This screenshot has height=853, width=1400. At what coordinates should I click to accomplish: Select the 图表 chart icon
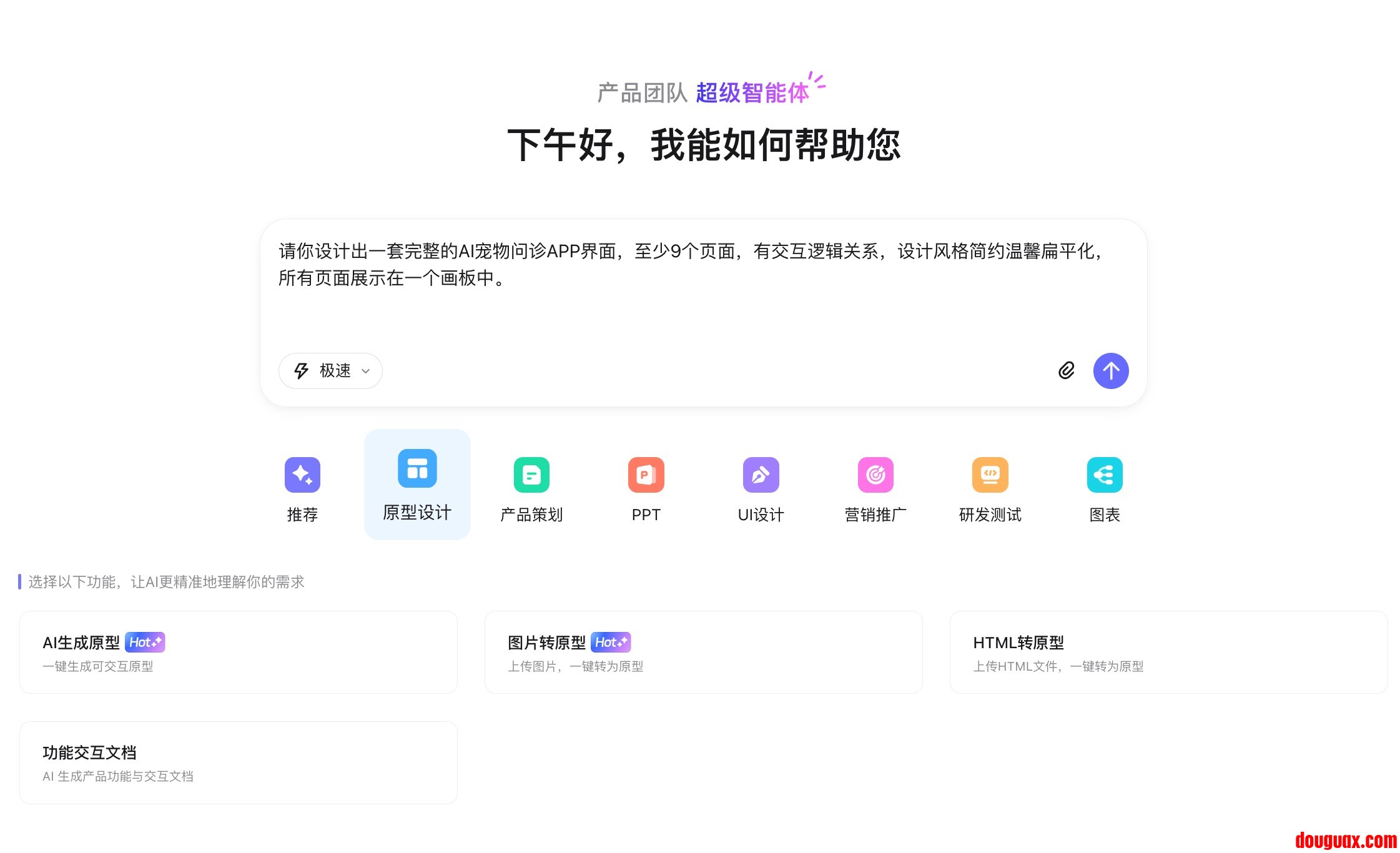(x=1105, y=475)
